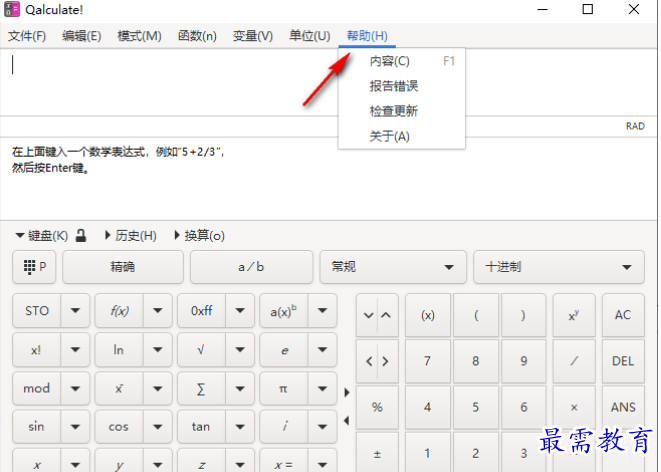Toggle the programming keypad P button
Image resolution: width=661 pixels, height=472 pixels.
coord(34,267)
